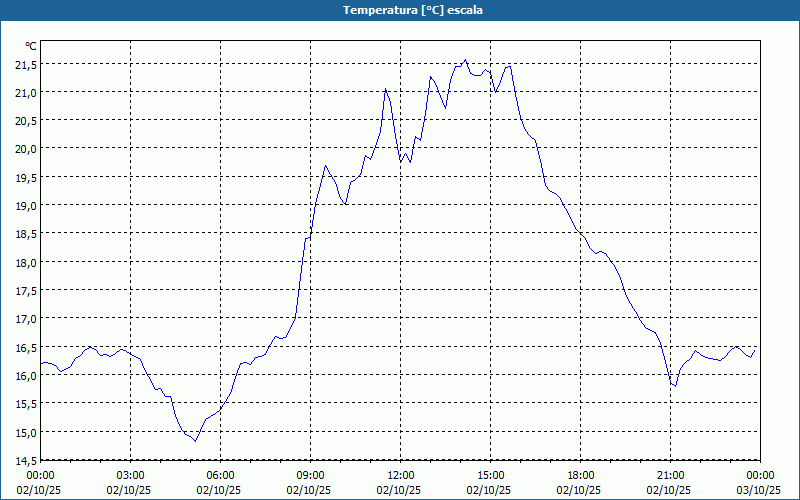Click the curve spike just before 12:00

(x=386, y=89)
